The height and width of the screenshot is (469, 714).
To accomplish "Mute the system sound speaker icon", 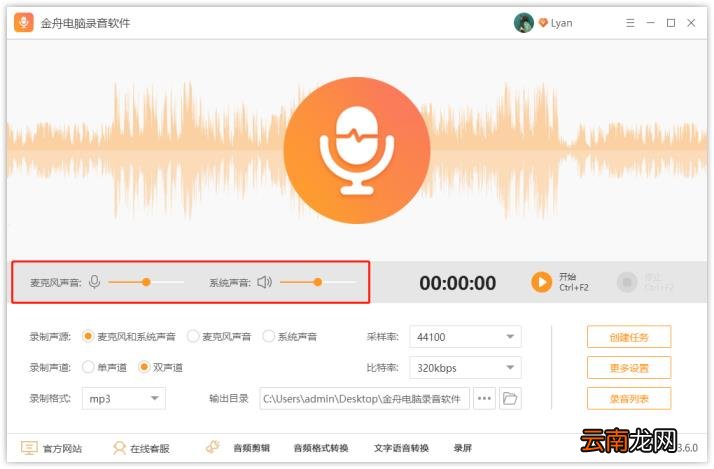I will [264, 282].
